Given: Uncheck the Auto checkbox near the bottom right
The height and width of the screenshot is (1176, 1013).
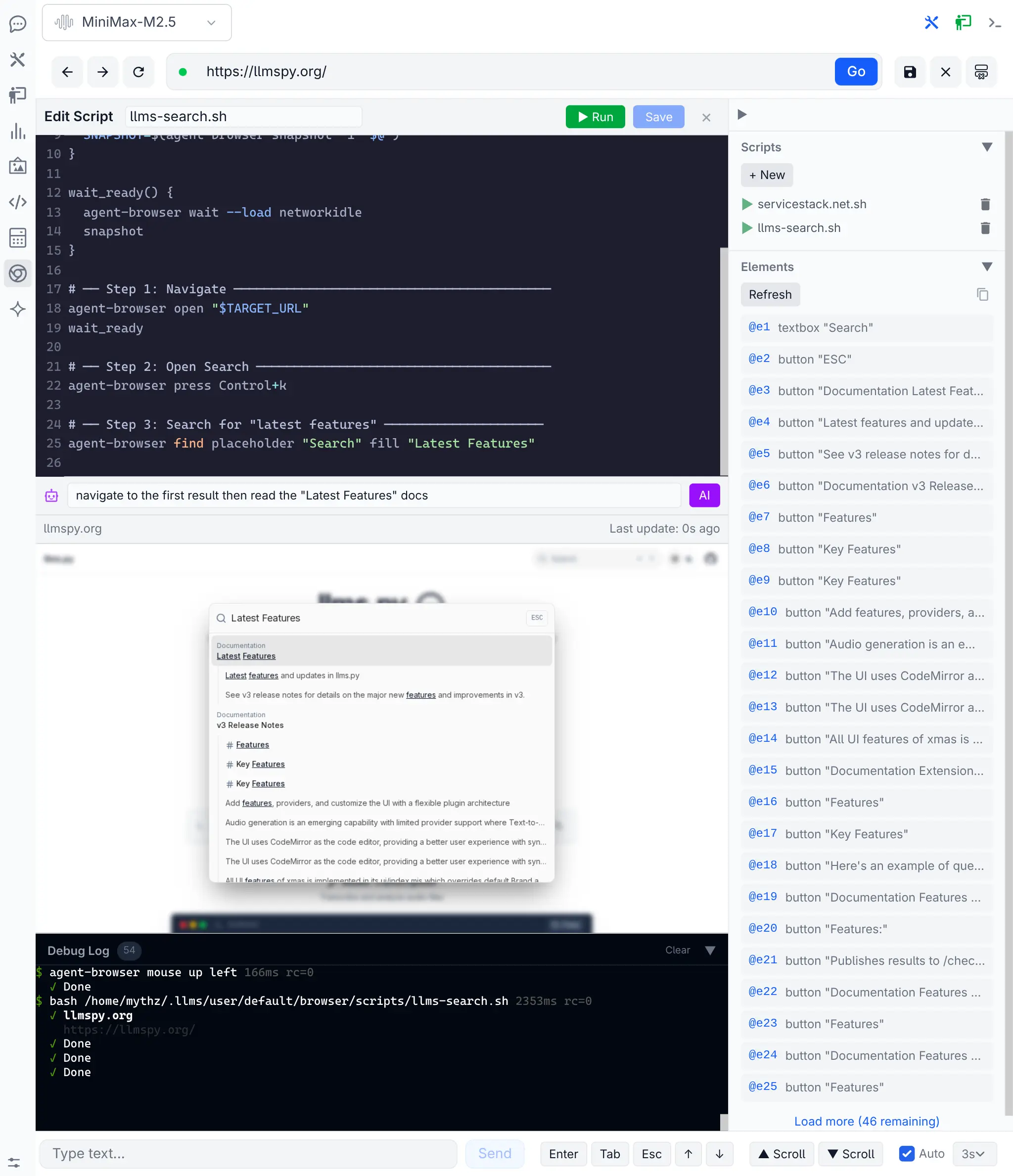Looking at the screenshot, I should (x=906, y=1154).
